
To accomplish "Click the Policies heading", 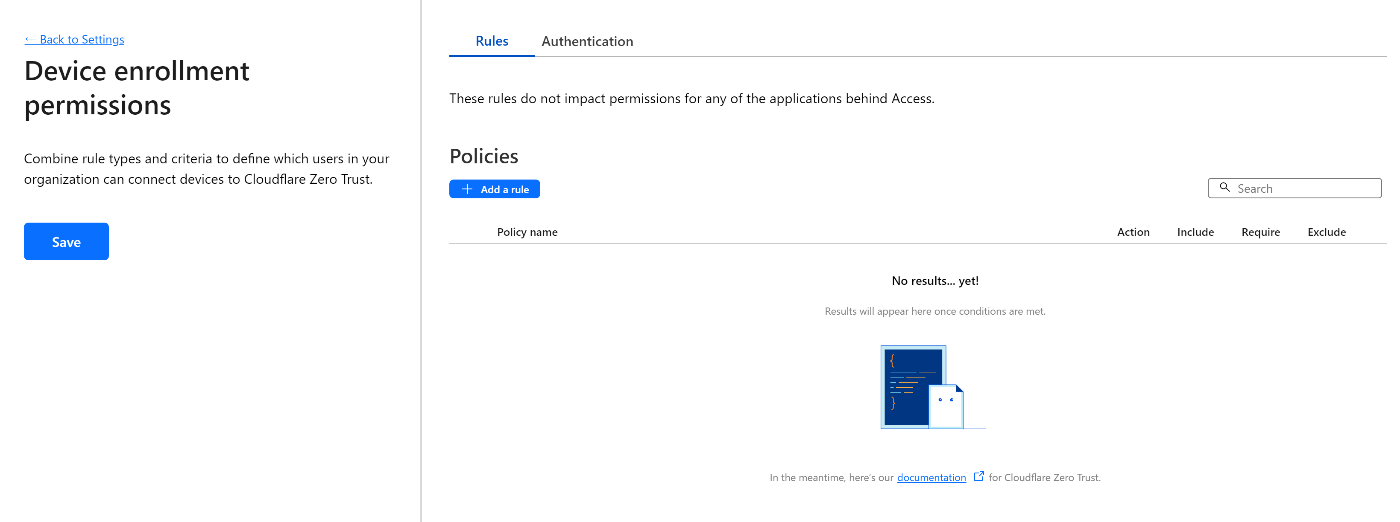I will click(x=484, y=156).
